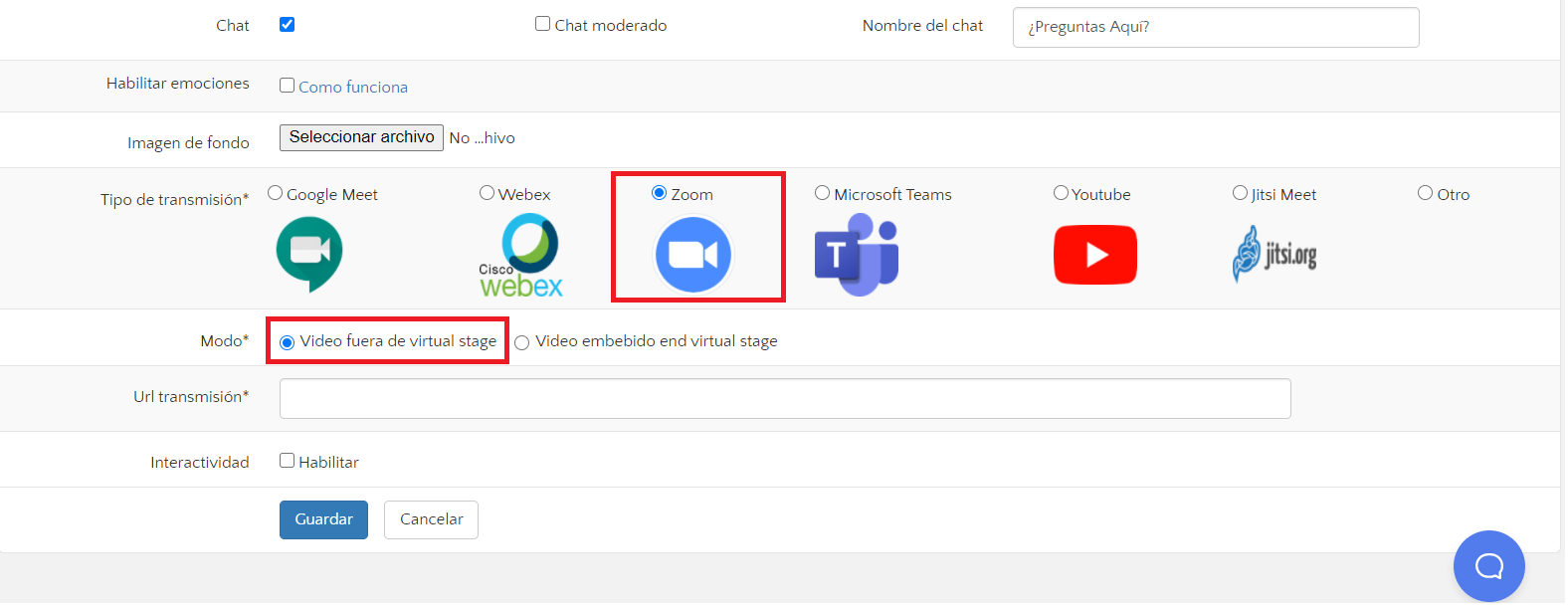Enable the Chat moderado checkbox
The height and width of the screenshot is (611, 1568).
click(542, 23)
